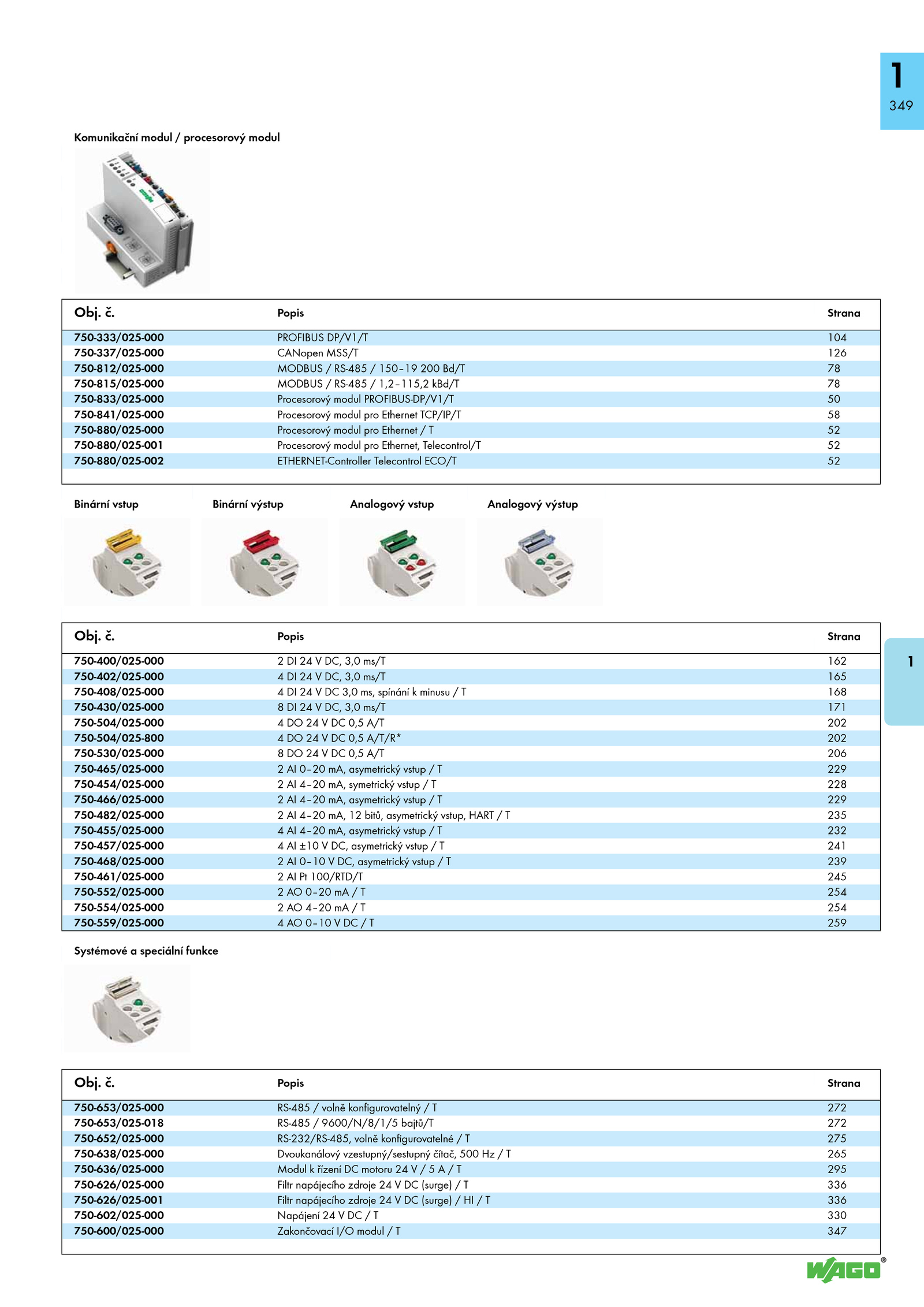
Task: Click the yellow Binární vstup module image
Action: pyautogui.click(x=127, y=561)
